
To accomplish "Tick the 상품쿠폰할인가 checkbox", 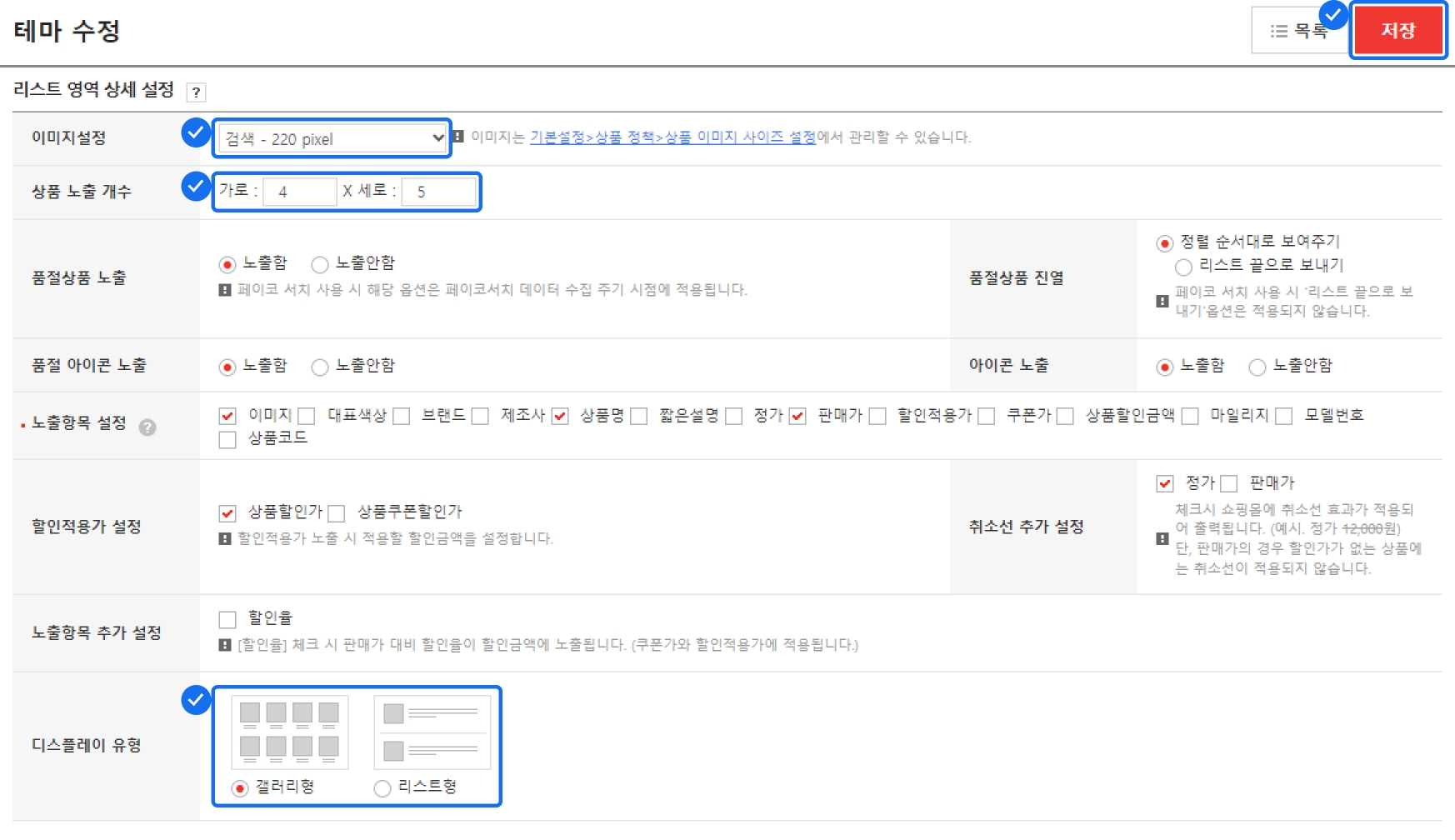I will point(337,513).
